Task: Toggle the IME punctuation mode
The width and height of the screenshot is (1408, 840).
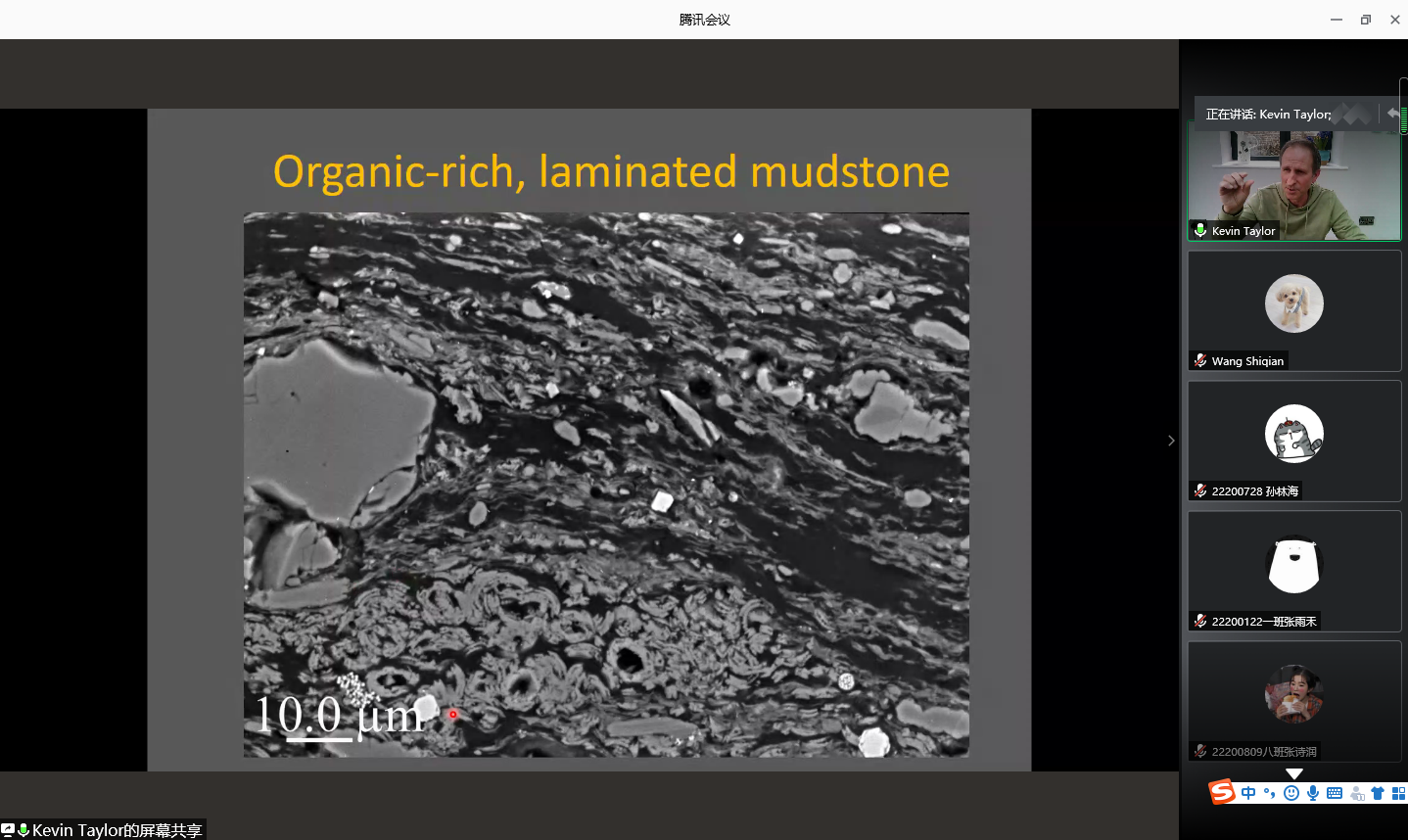Action: 1270,793
